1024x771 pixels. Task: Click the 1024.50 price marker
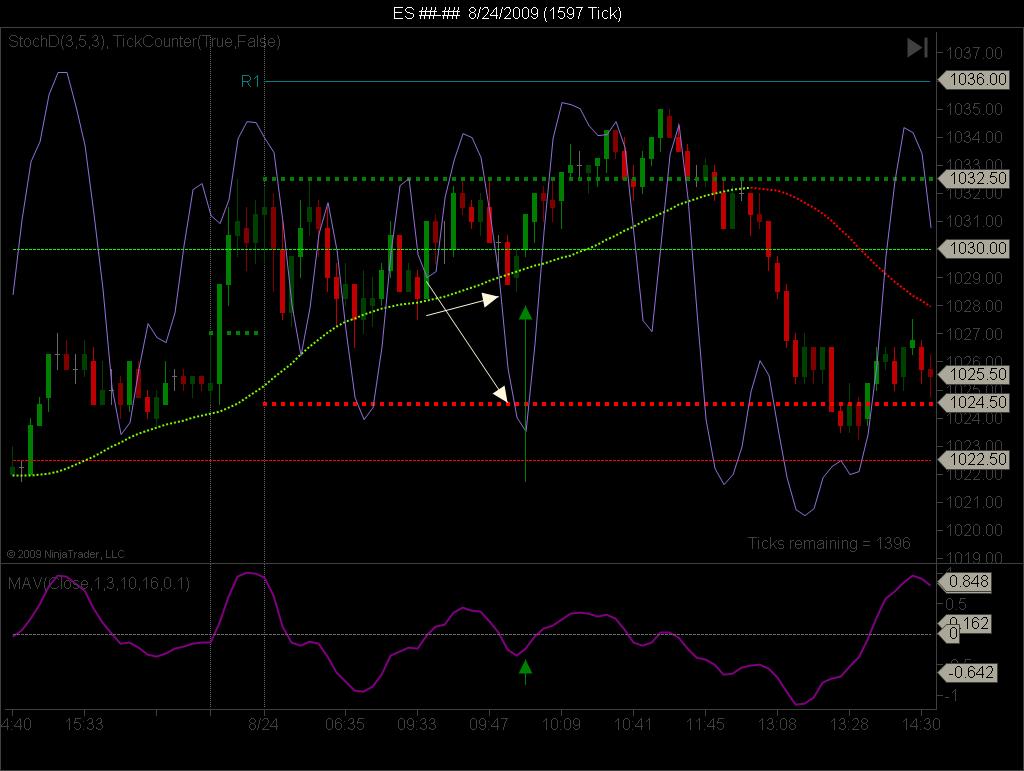(x=973, y=402)
